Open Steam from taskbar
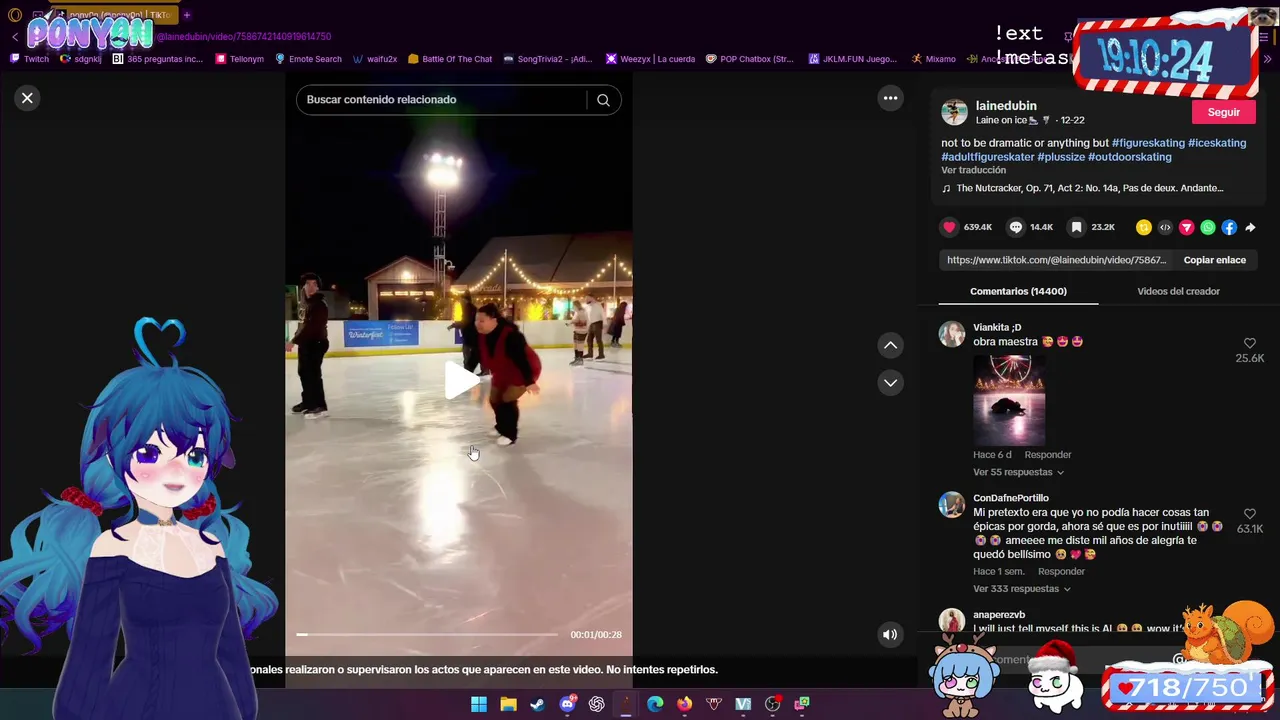 (x=537, y=704)
